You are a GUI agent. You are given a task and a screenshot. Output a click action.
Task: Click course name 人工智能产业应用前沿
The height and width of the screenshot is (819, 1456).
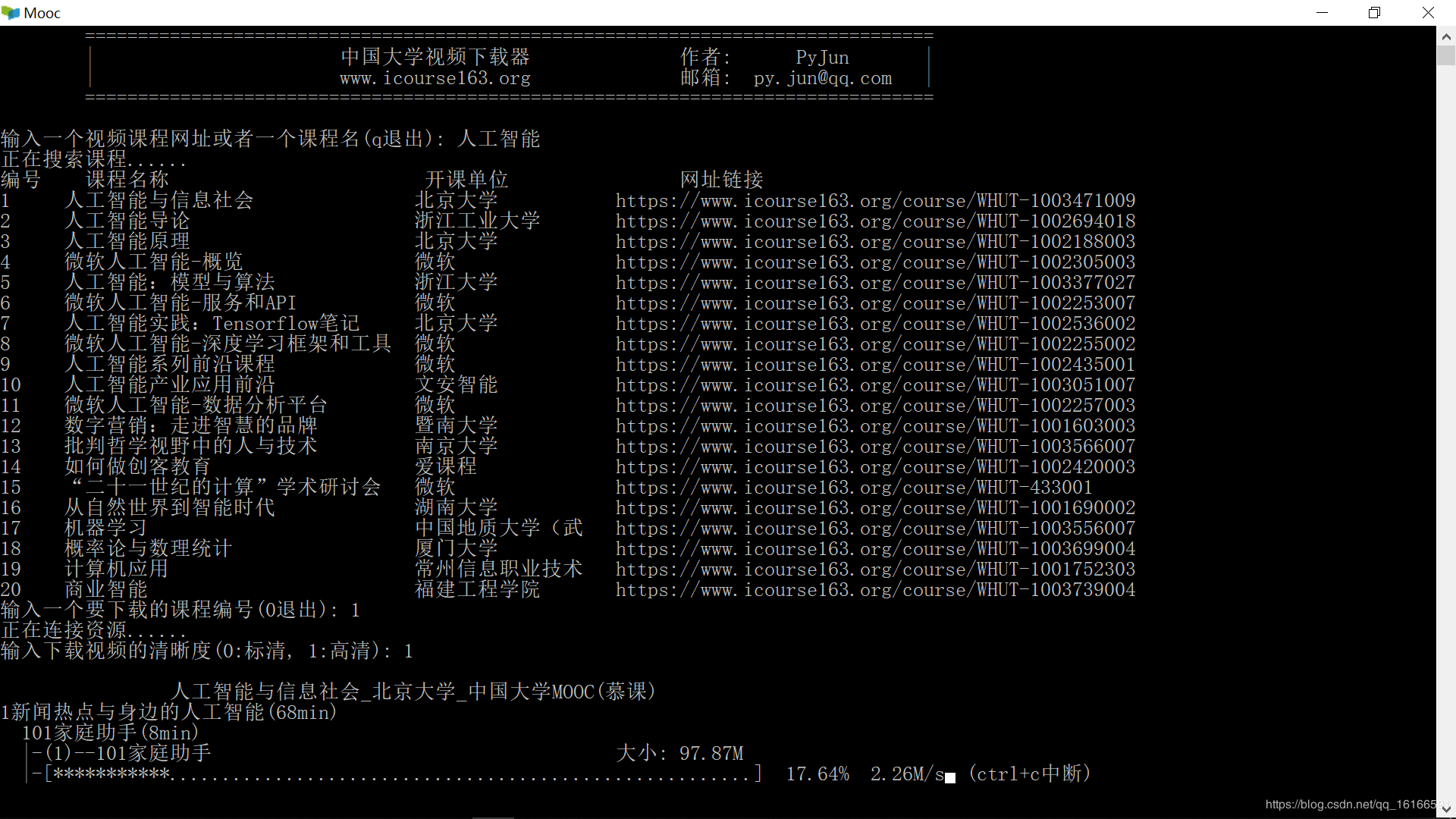170,384
